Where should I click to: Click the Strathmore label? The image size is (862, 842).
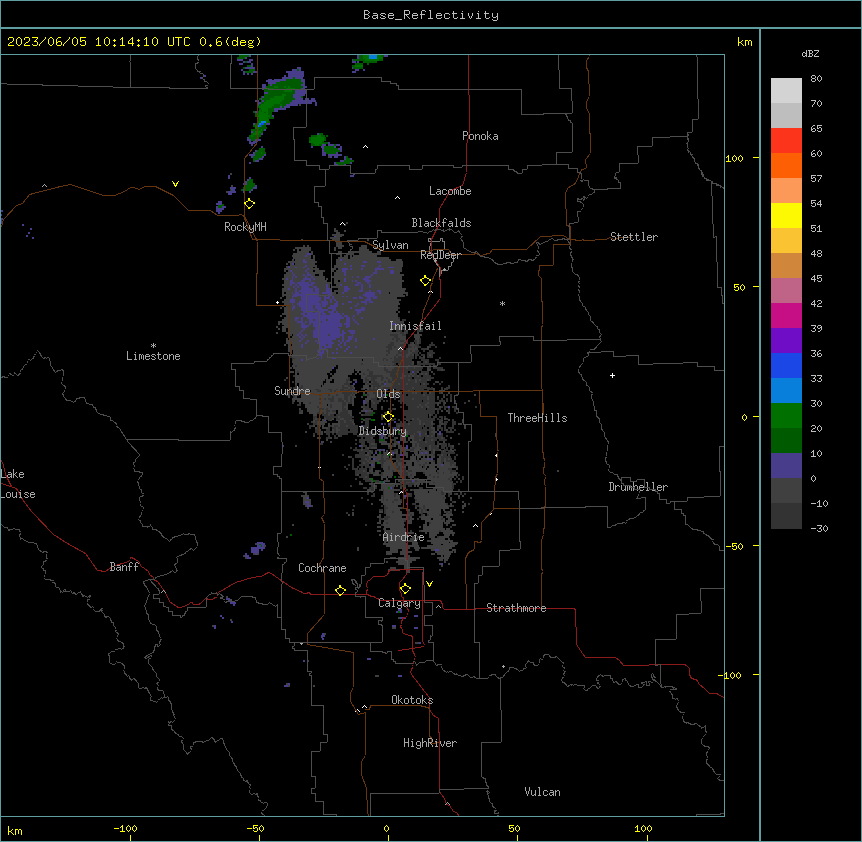click(x=516, y=608)
